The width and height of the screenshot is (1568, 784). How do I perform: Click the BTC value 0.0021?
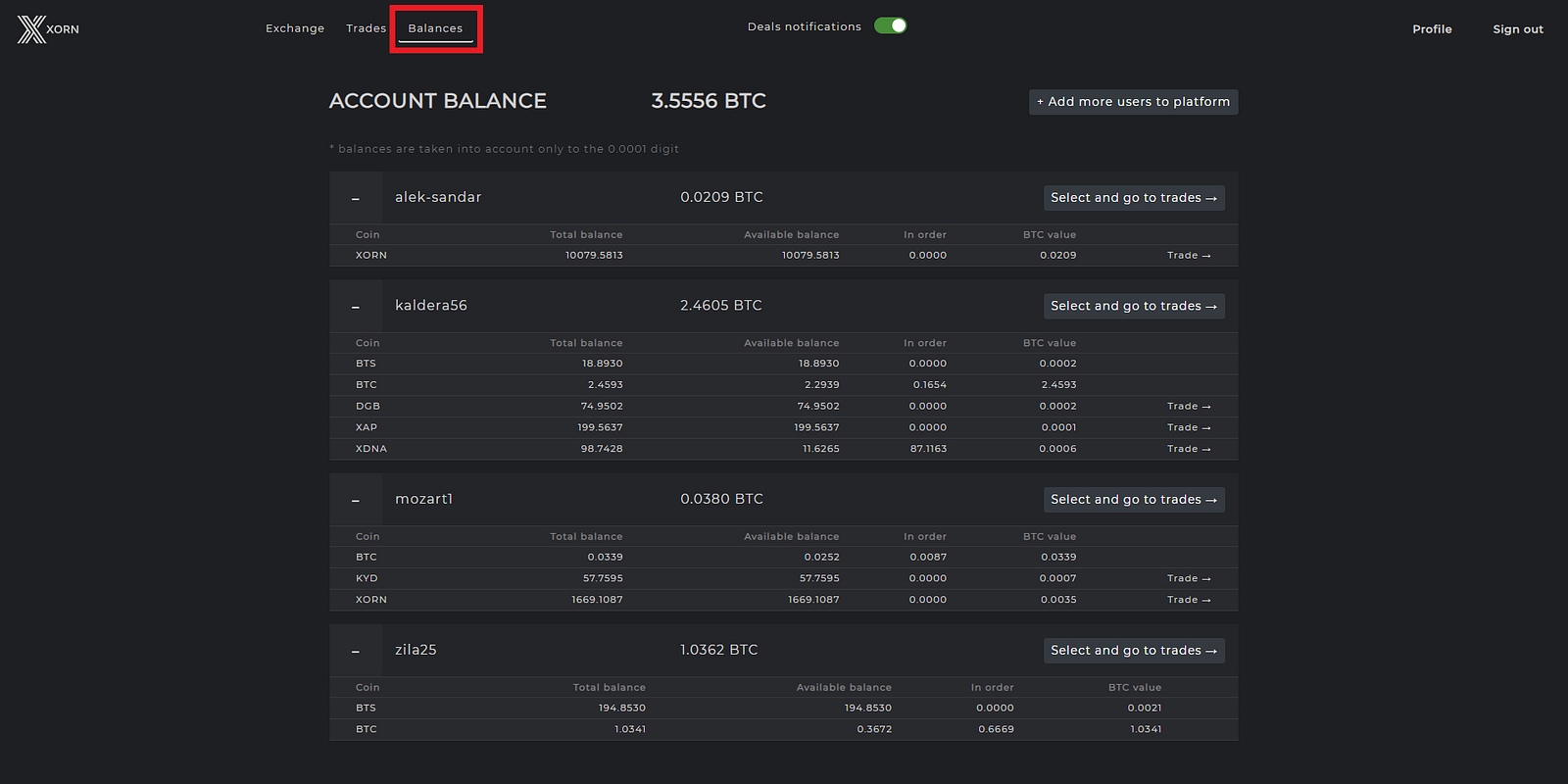[x=1145, y=709]
